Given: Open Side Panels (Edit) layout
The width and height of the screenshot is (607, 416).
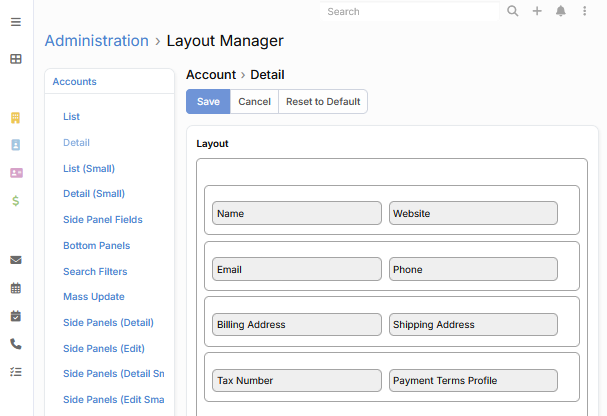Looking at the screenshot, I should click(x=104, y=349).
